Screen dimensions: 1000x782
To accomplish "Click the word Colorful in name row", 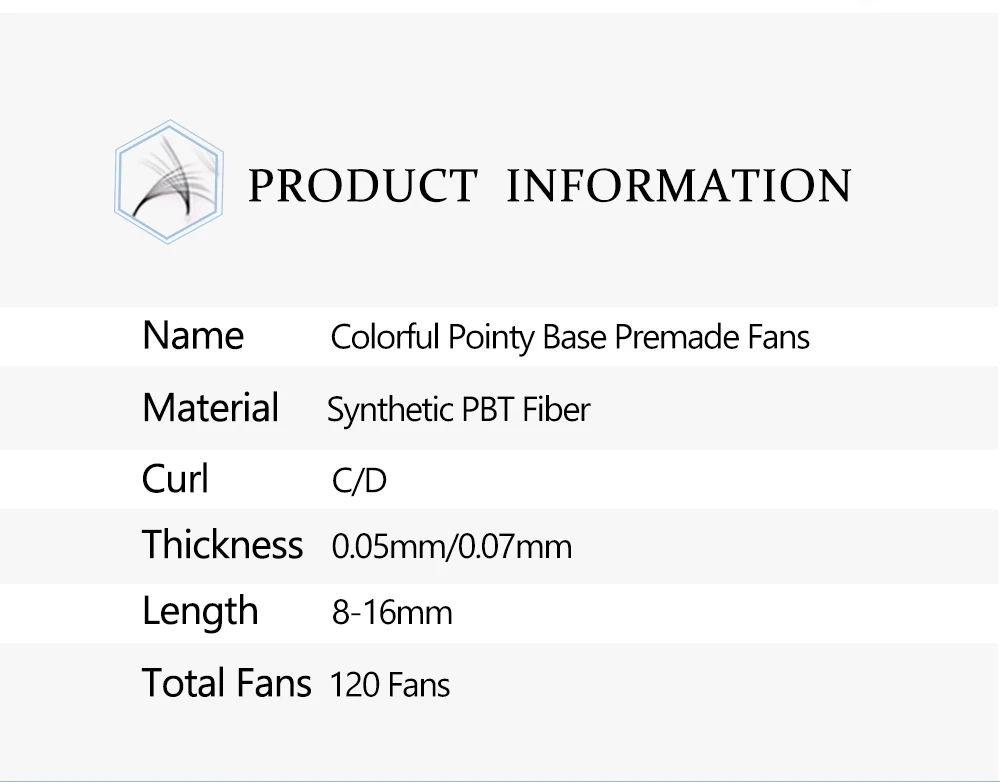I will coord(385,336).
